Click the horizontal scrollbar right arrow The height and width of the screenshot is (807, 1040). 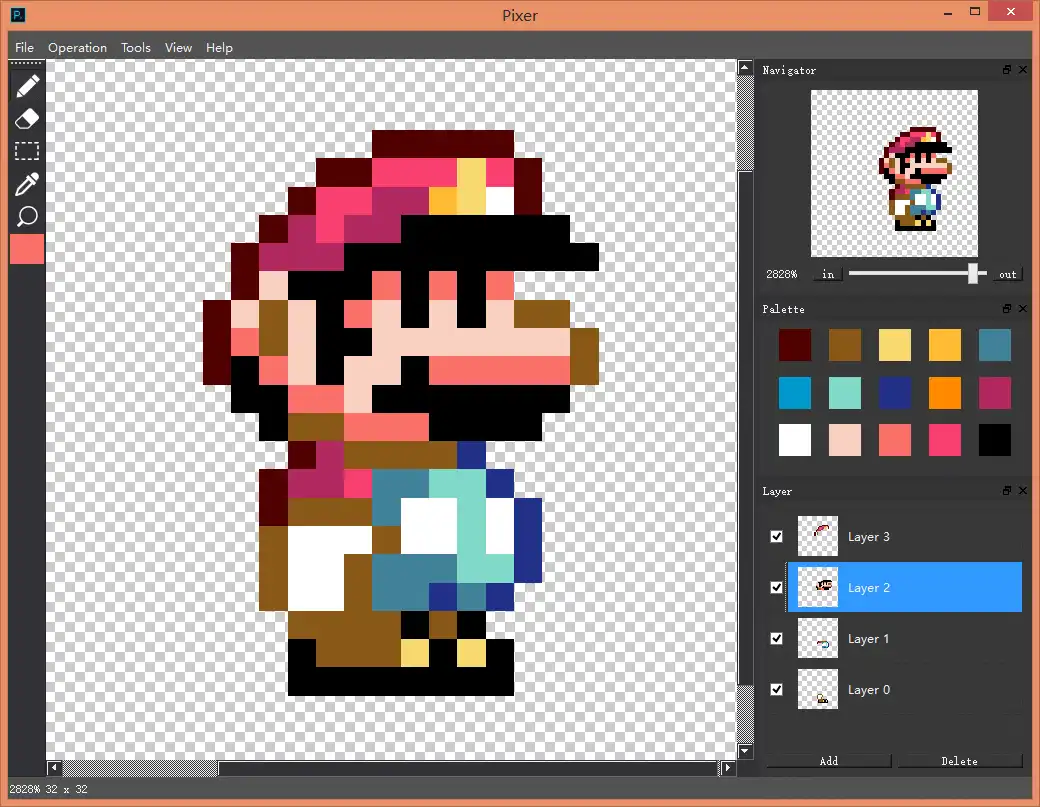pyautogui.click(x=728, y=768)
